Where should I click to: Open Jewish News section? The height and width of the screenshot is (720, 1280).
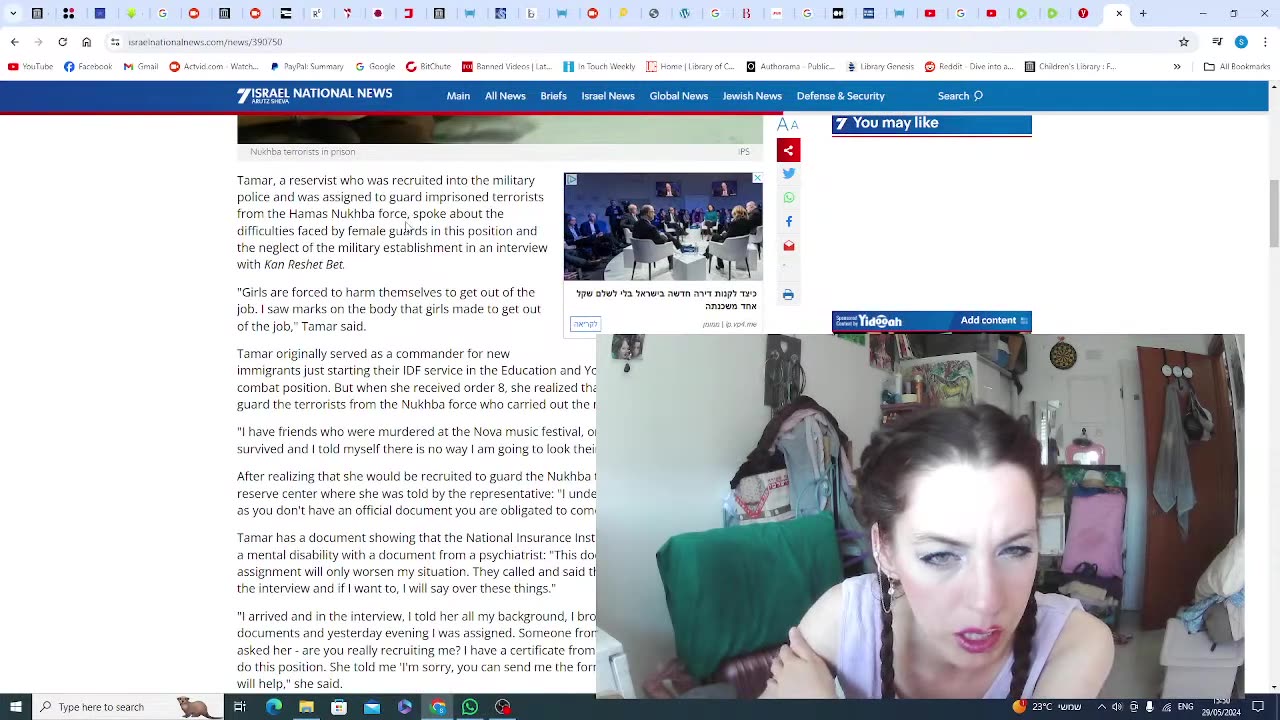click(752, 96)
